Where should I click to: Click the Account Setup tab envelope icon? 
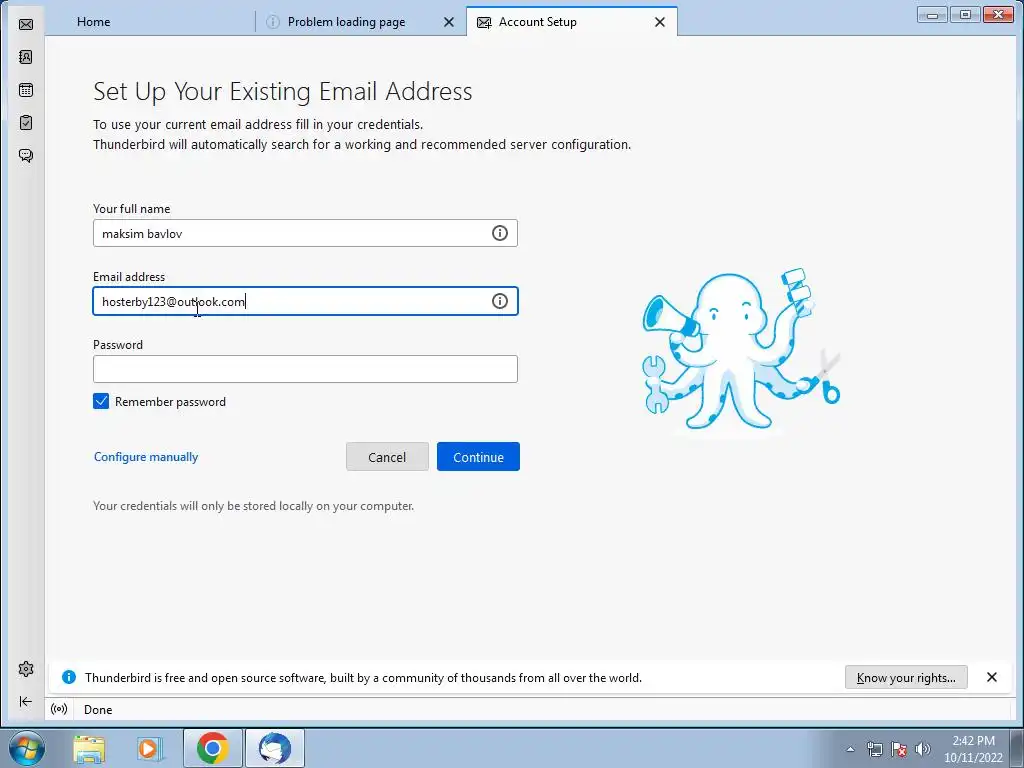[484, 23]
